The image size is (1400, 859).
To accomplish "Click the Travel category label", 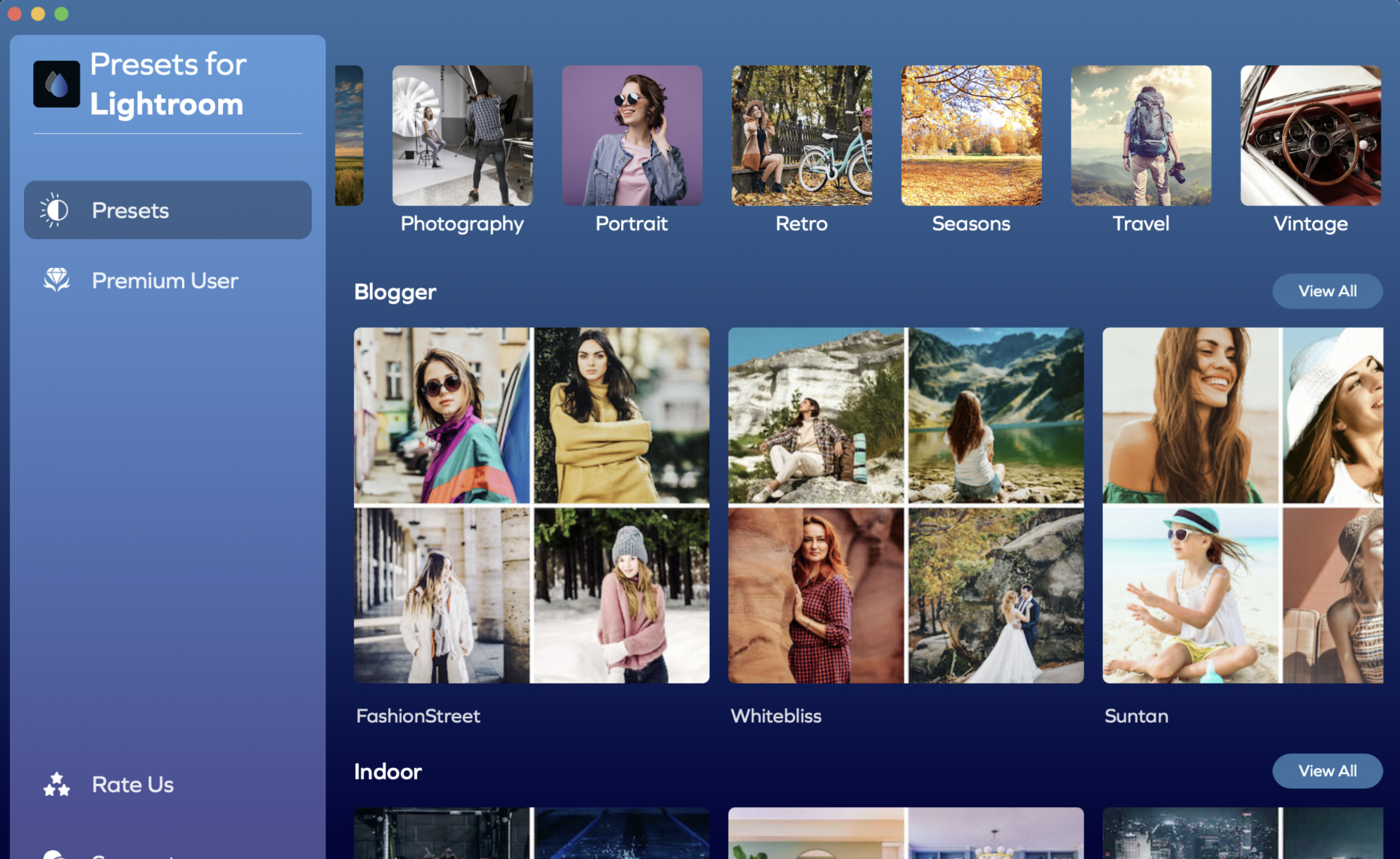I will point(1141,223).
